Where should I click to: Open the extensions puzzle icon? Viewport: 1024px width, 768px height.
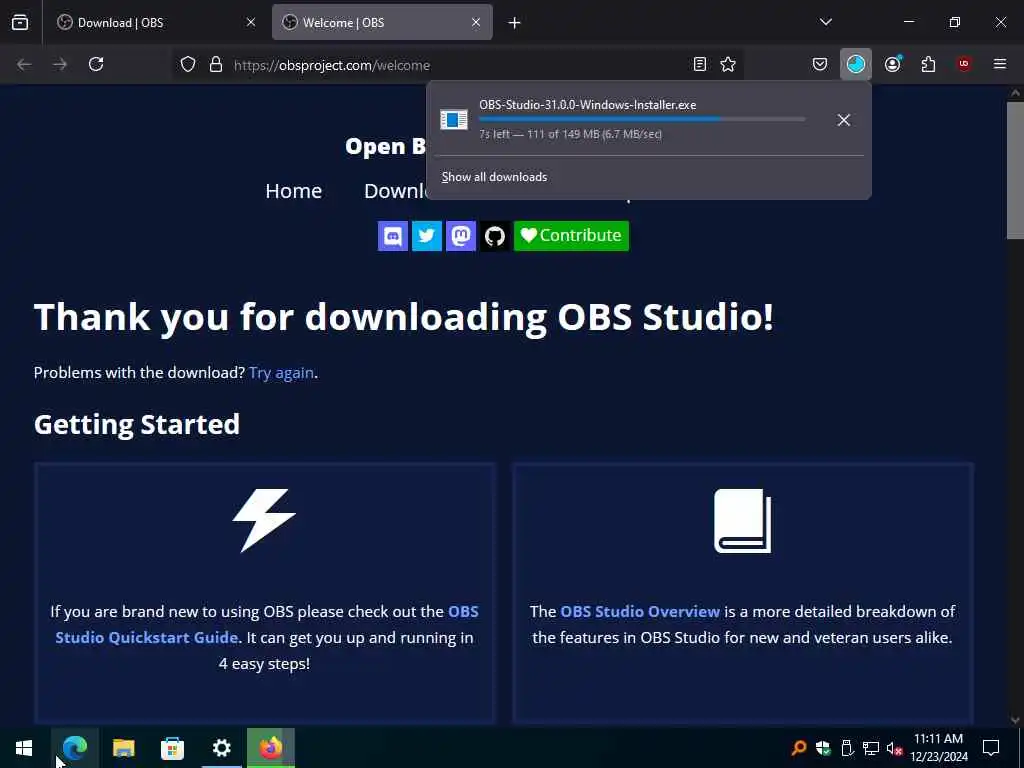click(929, 64)
